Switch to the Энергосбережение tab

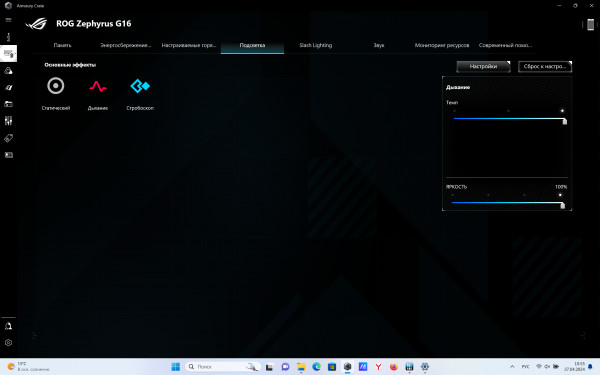point(126,45)
